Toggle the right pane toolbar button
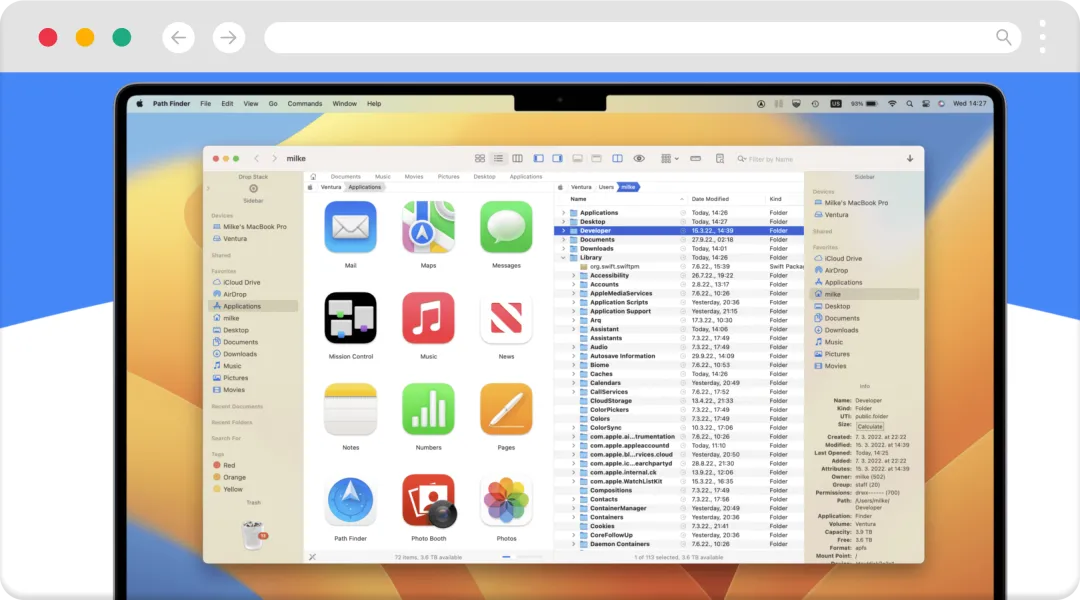This screenshot has height=600, width=1080. tap(557, 158)
